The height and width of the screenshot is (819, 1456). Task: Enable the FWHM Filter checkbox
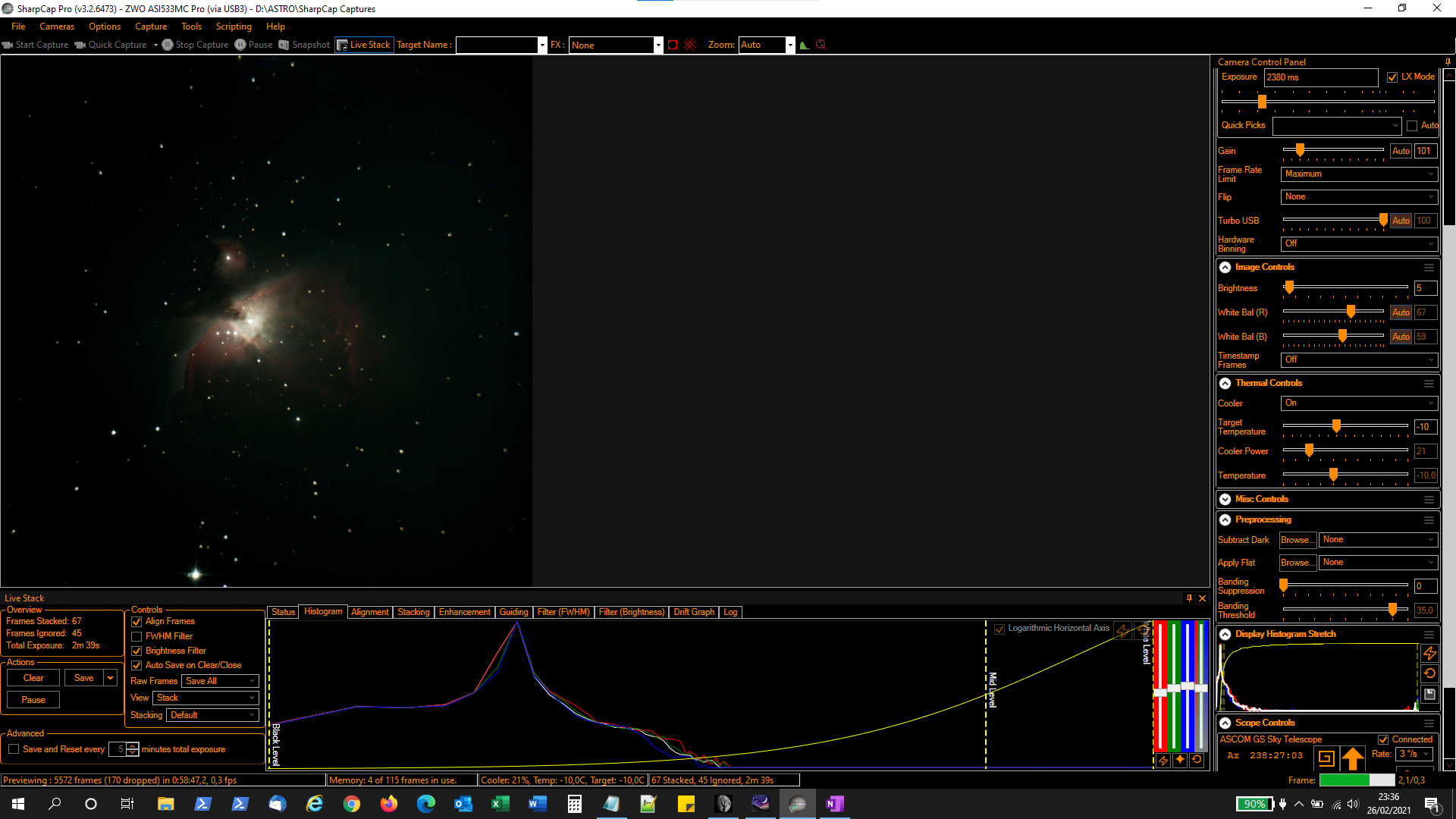click(x=136, y=636)
